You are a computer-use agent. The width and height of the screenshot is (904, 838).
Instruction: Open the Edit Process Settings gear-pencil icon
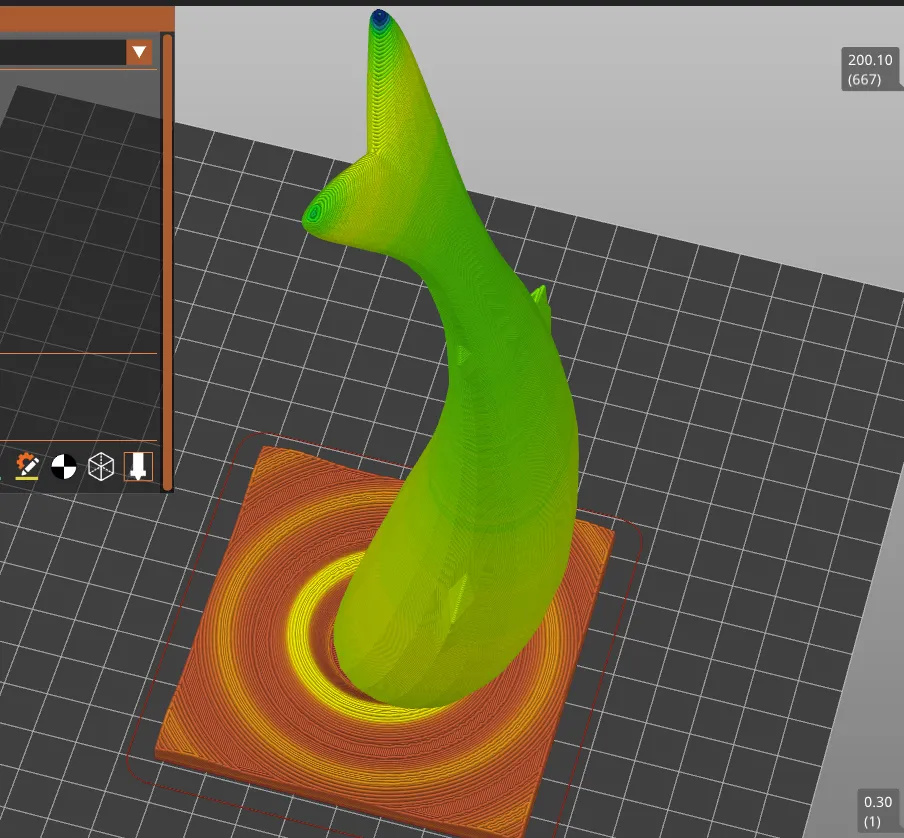(27, 463)
